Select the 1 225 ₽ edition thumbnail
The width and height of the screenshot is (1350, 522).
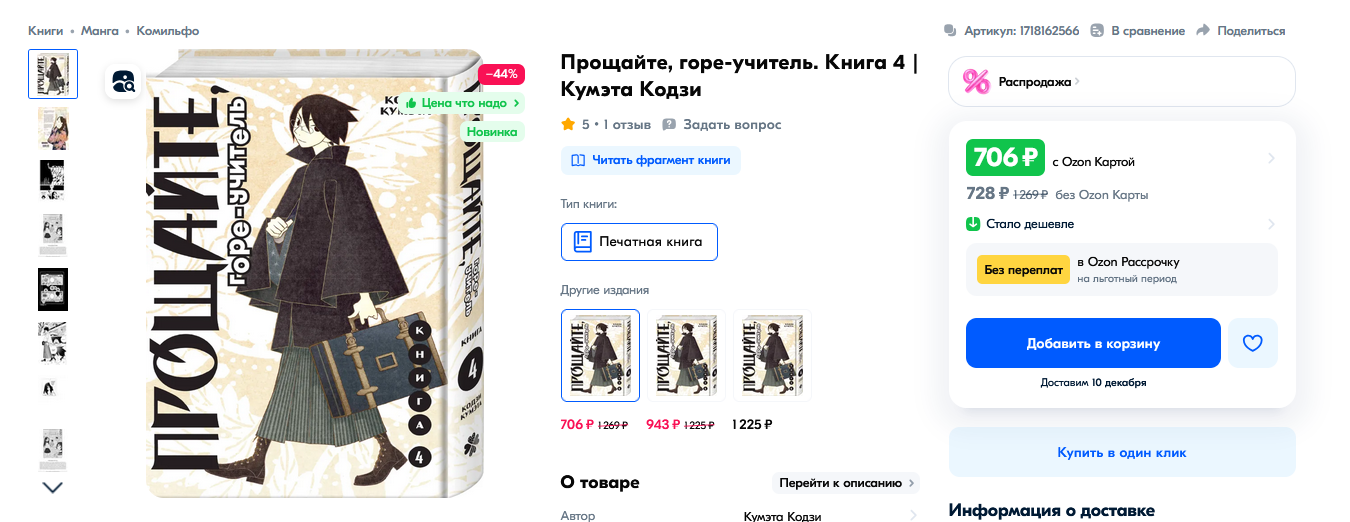pyautogui.click(x=772, y=354)
